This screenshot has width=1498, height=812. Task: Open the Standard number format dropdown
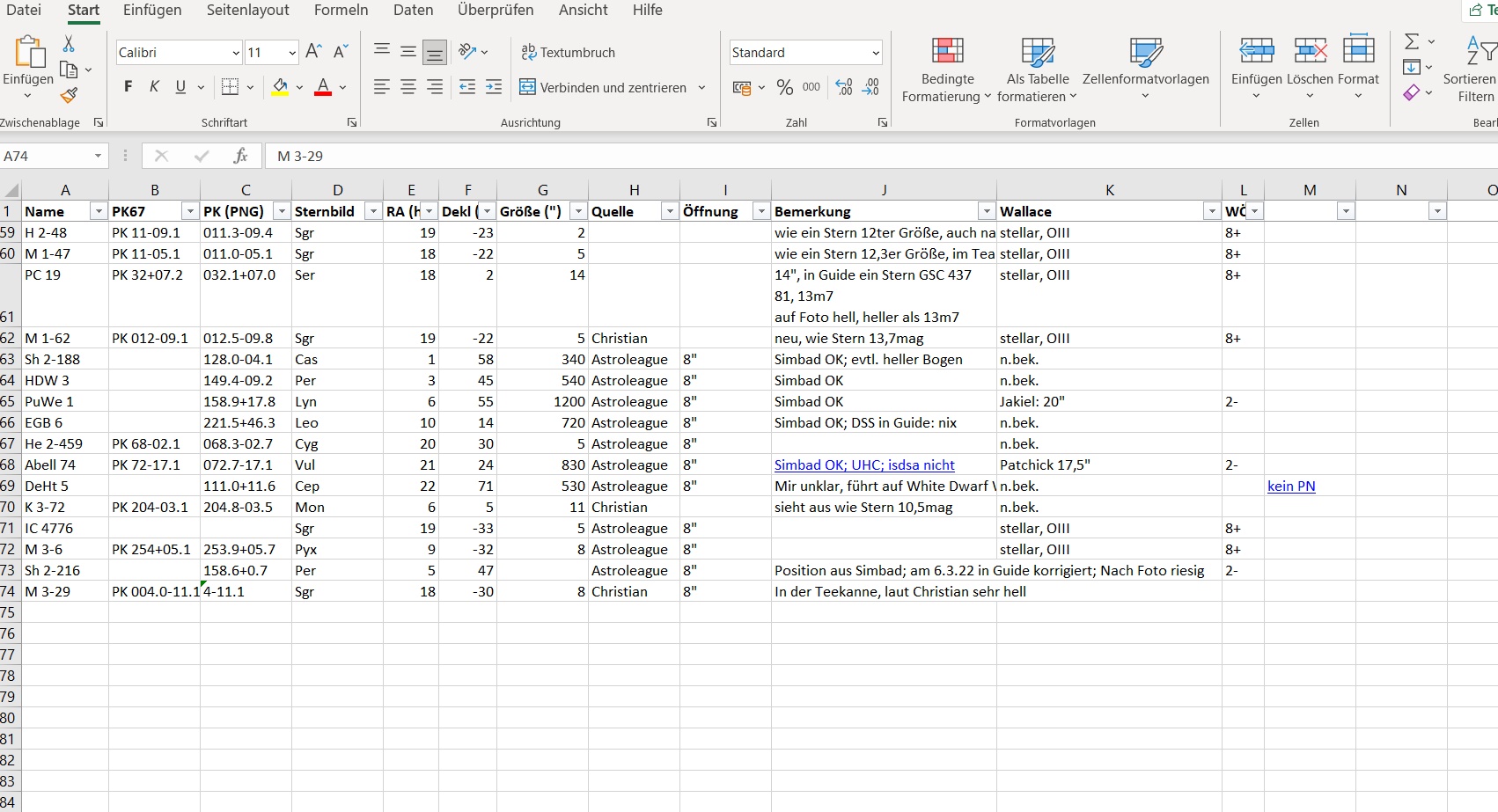876,53
